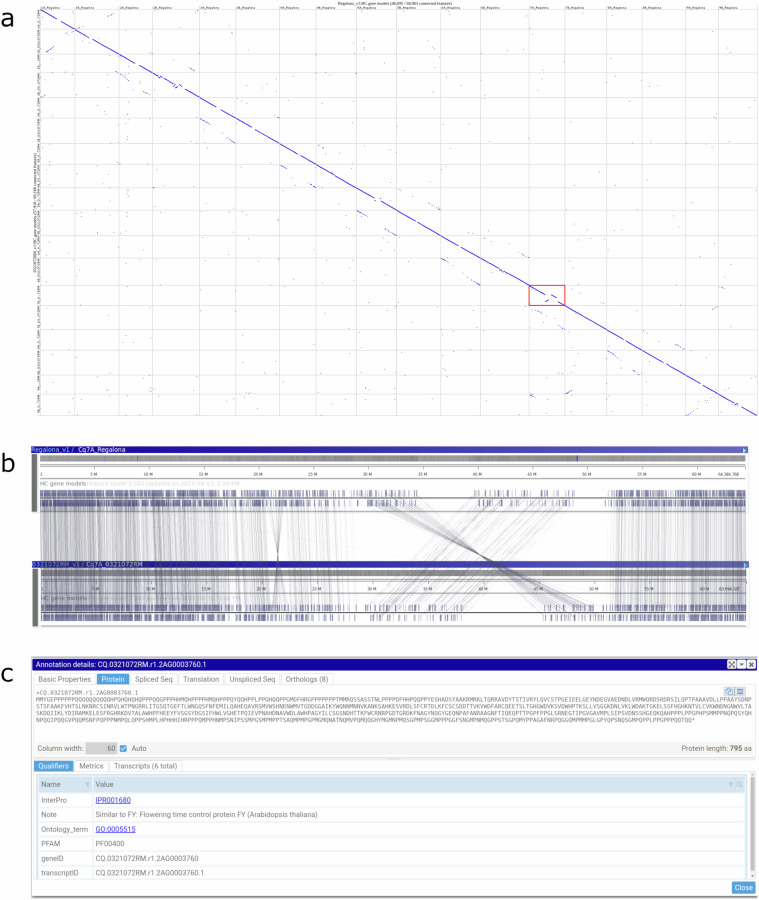Click the filter icon in Value column header

731,784
